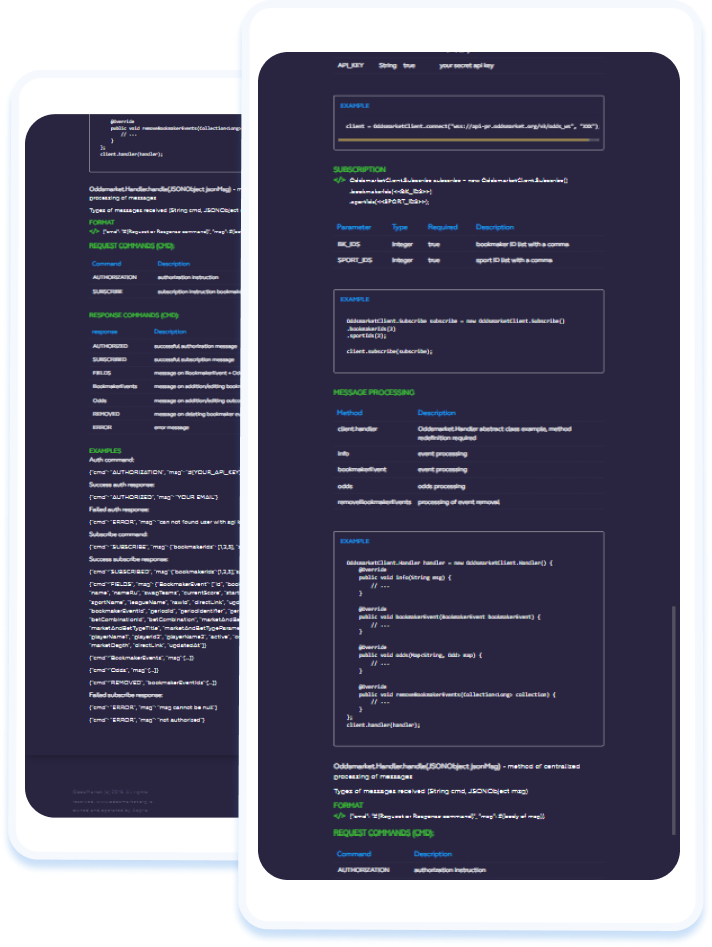Viewport: 712px width, 947px height.
Task: Click the 'Auth command:' label
Action: click(111, 460)
